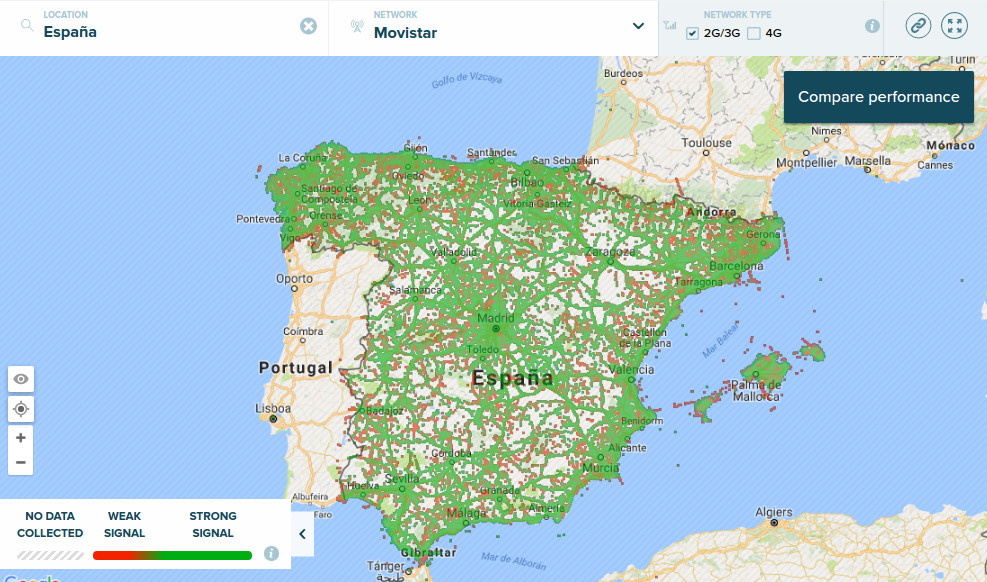Screen dimensions: 987x582
Task: Click the Compare performance button
Action: point(879,97)
